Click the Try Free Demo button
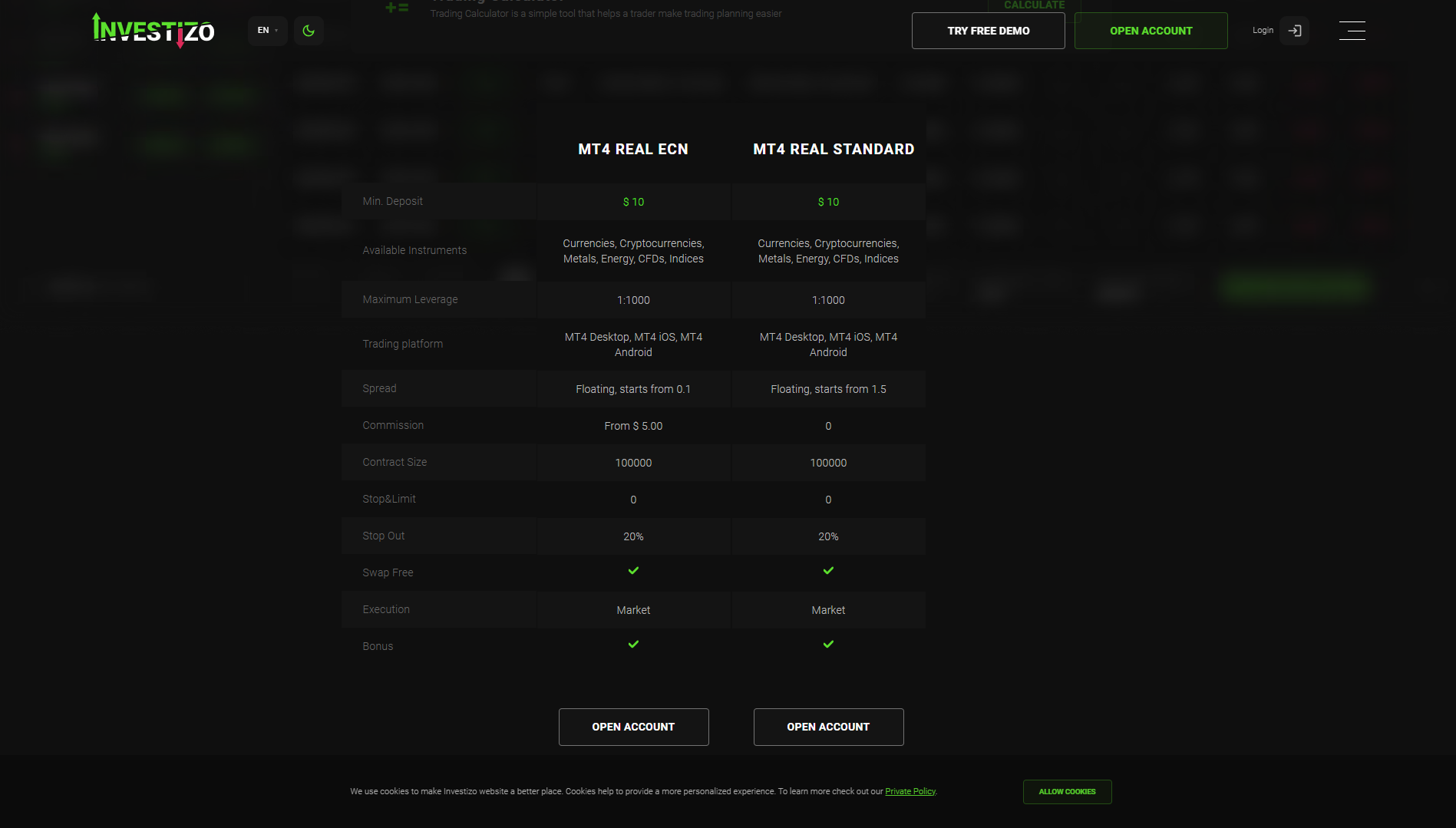1456x828 pixels. [989, 31]
